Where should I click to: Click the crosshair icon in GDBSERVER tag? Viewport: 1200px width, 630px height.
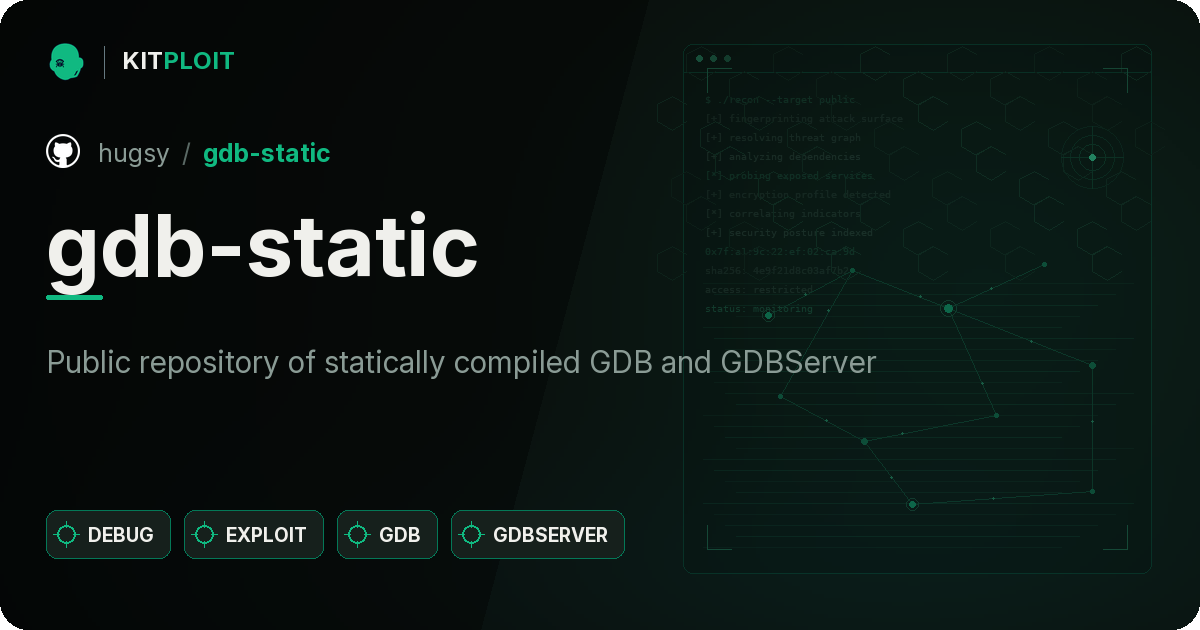tap(472, 535)
